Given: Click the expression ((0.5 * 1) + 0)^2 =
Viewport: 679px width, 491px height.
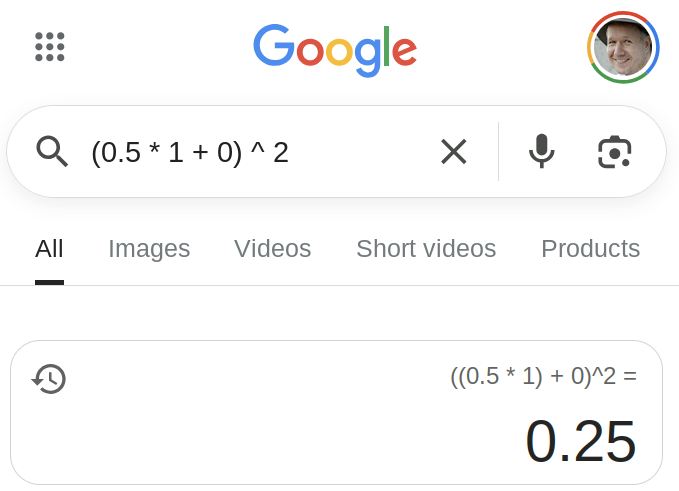Looking at the screenshot, I should point(543,377).
